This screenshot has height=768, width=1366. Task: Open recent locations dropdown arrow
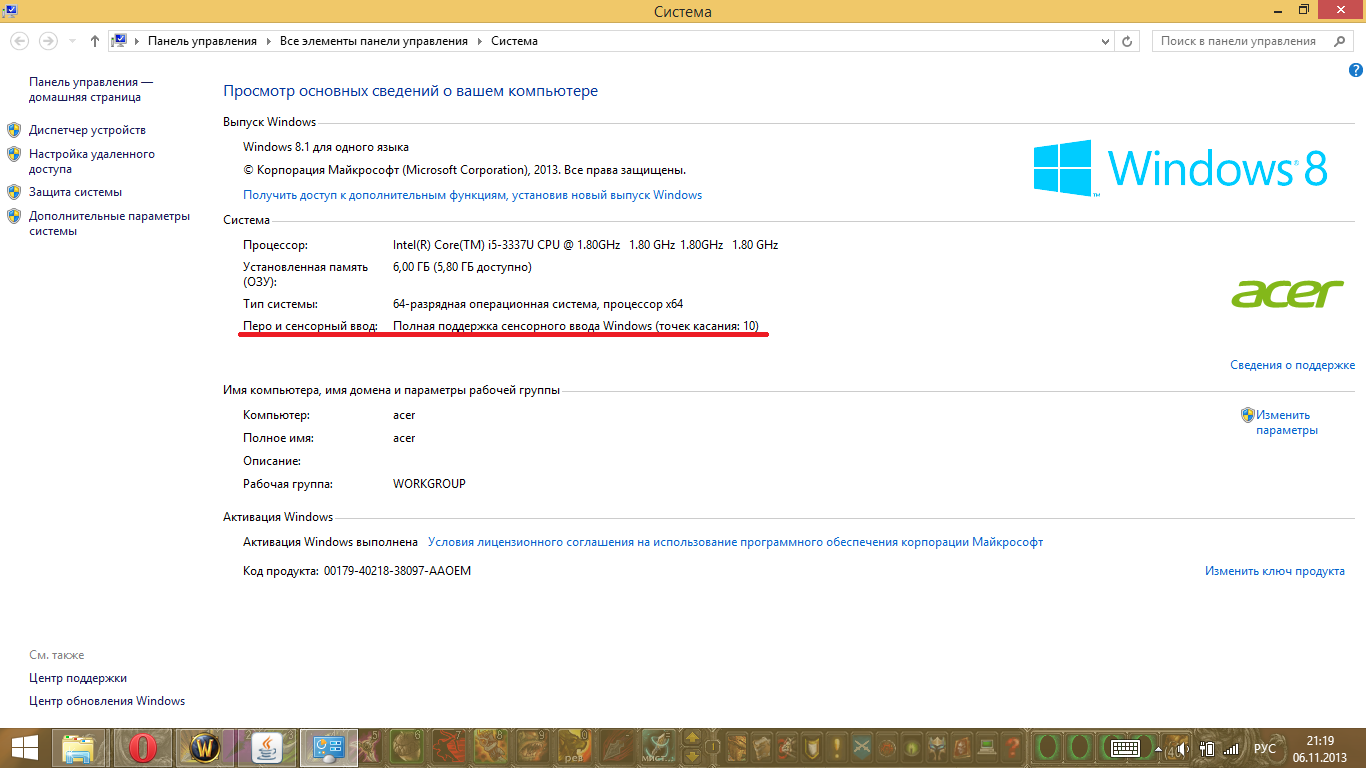click(72, 41)
